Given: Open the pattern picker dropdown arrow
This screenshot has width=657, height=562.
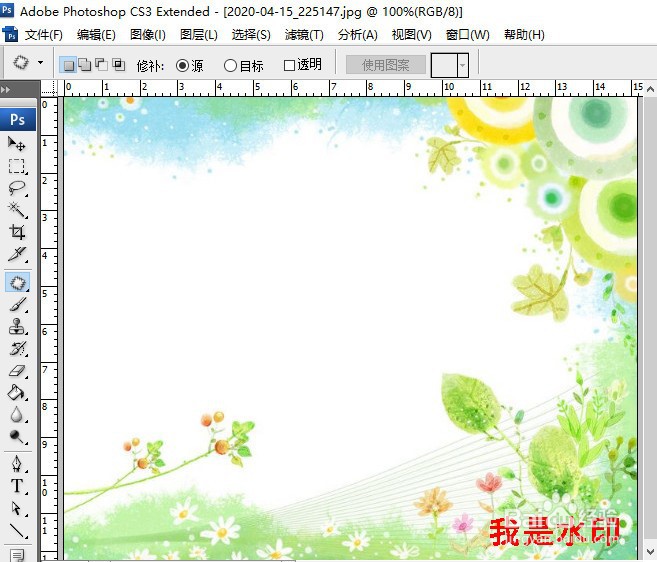Looking at the screenshot, I should click(x=463, y=65).
